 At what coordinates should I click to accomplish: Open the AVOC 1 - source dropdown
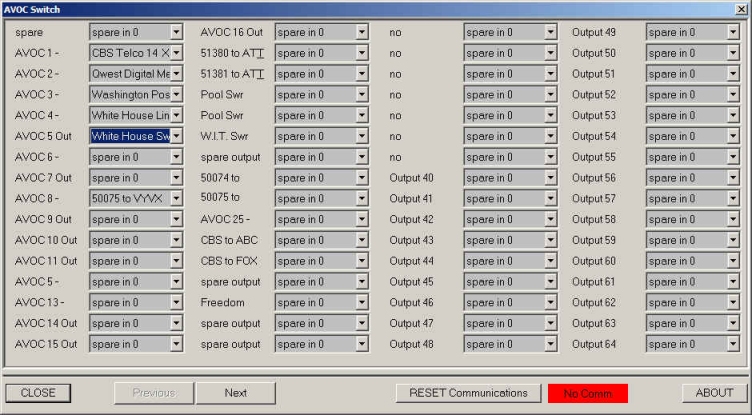[176, 53]
